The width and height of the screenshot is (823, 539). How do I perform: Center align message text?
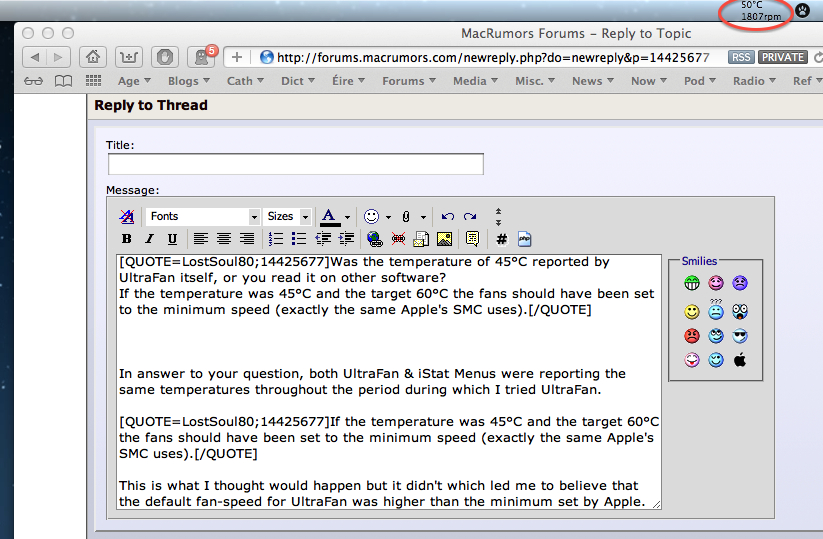(224, 239)
